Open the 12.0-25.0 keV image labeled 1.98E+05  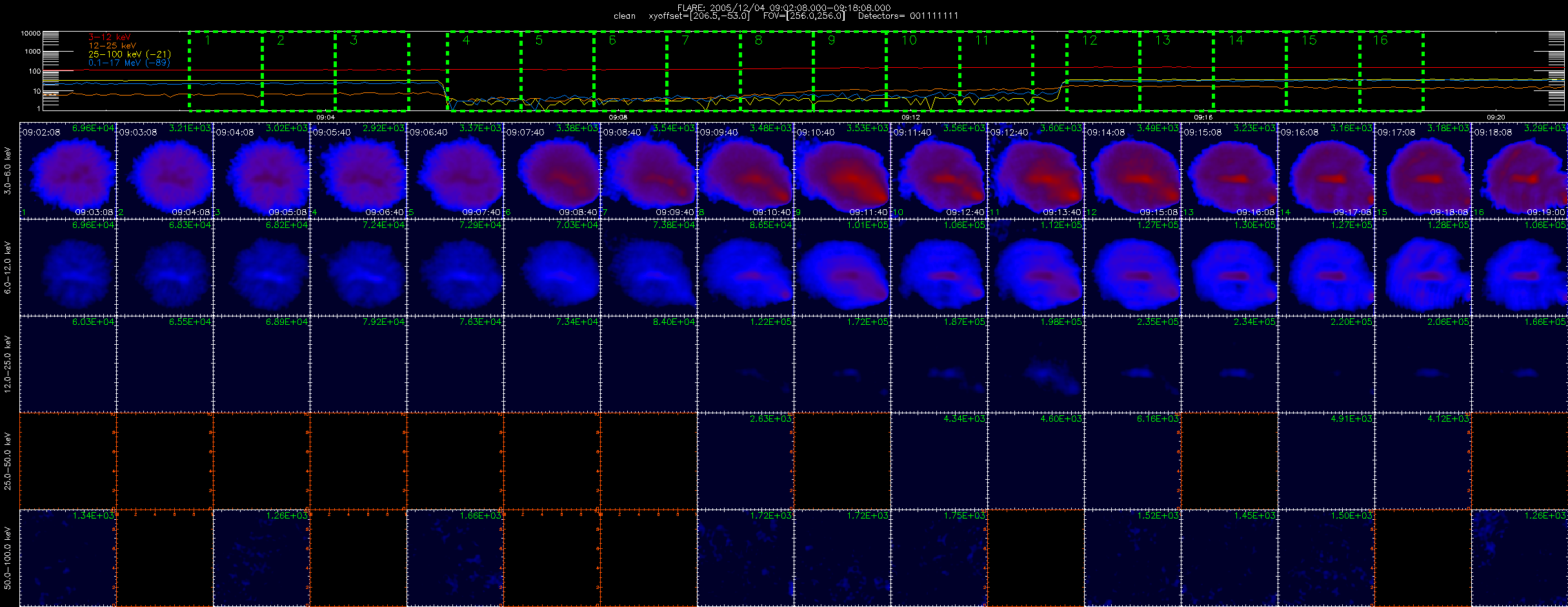pyautogui.click(x=1036, y=364)
